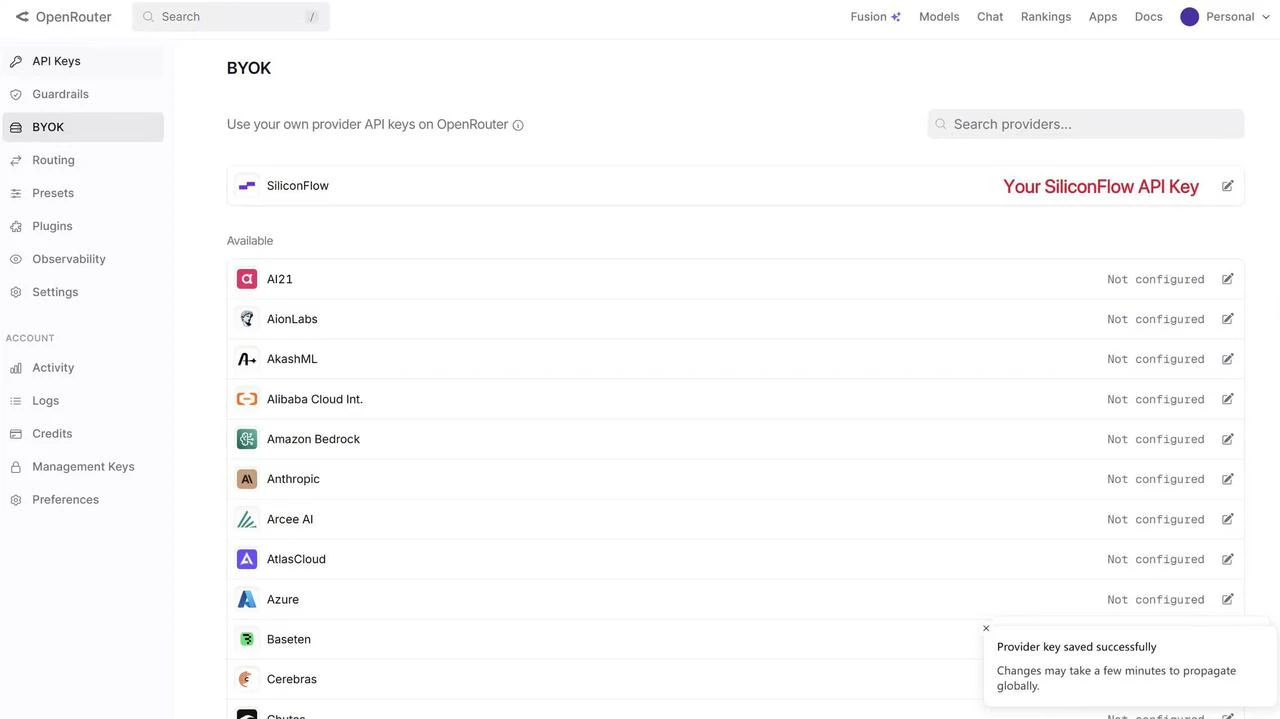This screenshot has height=719, width=1280.
Task: Click the OpenRouter logo icon
Action: click(x=22, y=17)
